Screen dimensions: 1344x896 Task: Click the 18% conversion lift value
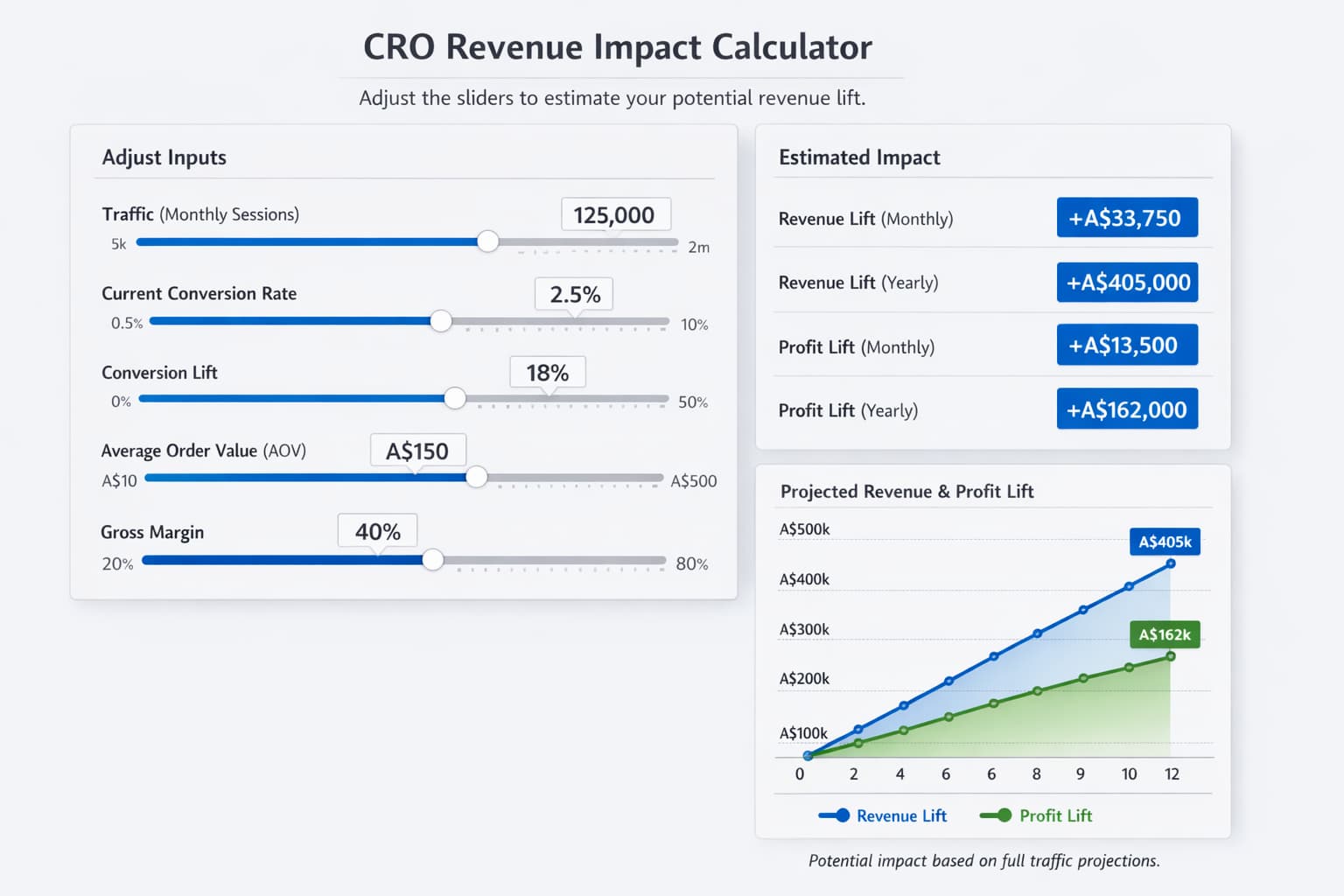tap(548, 373)
